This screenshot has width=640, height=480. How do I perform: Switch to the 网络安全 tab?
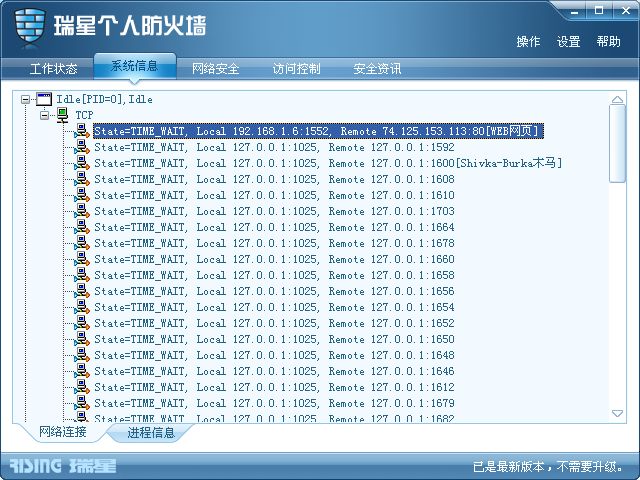pos(216,69)
